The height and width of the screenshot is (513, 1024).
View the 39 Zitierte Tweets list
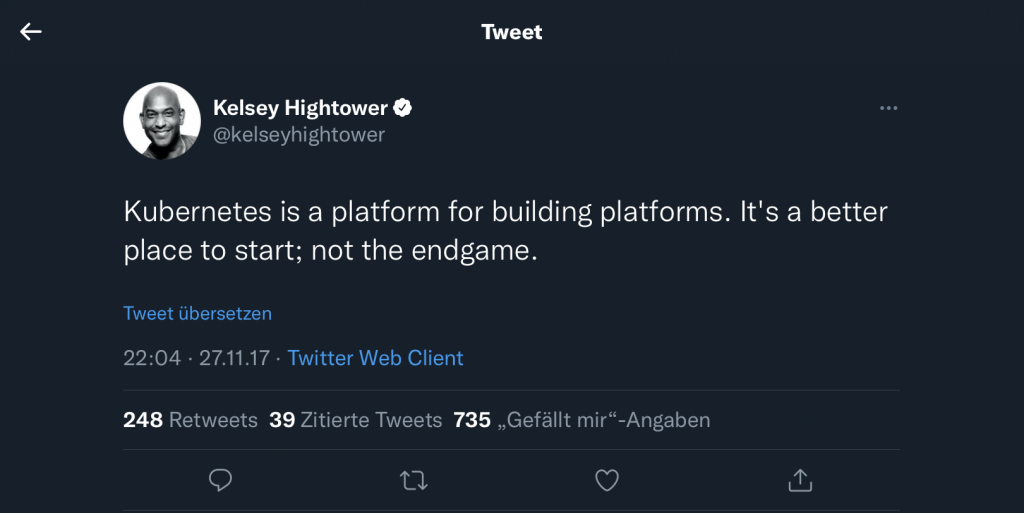(355, 420)
